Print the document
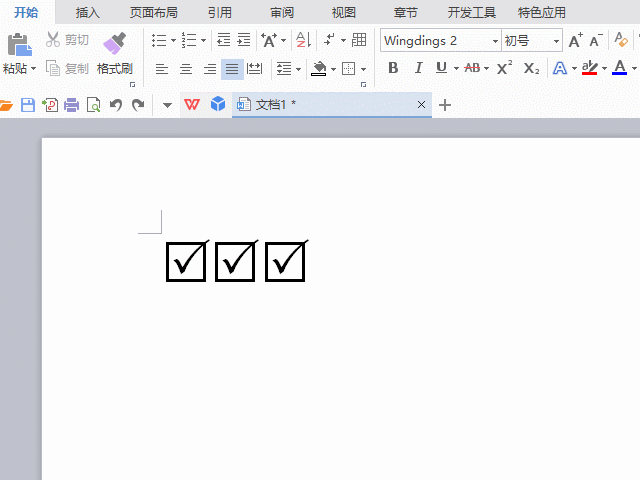Screen dimensions: 640x480 (x=71, y=105)
